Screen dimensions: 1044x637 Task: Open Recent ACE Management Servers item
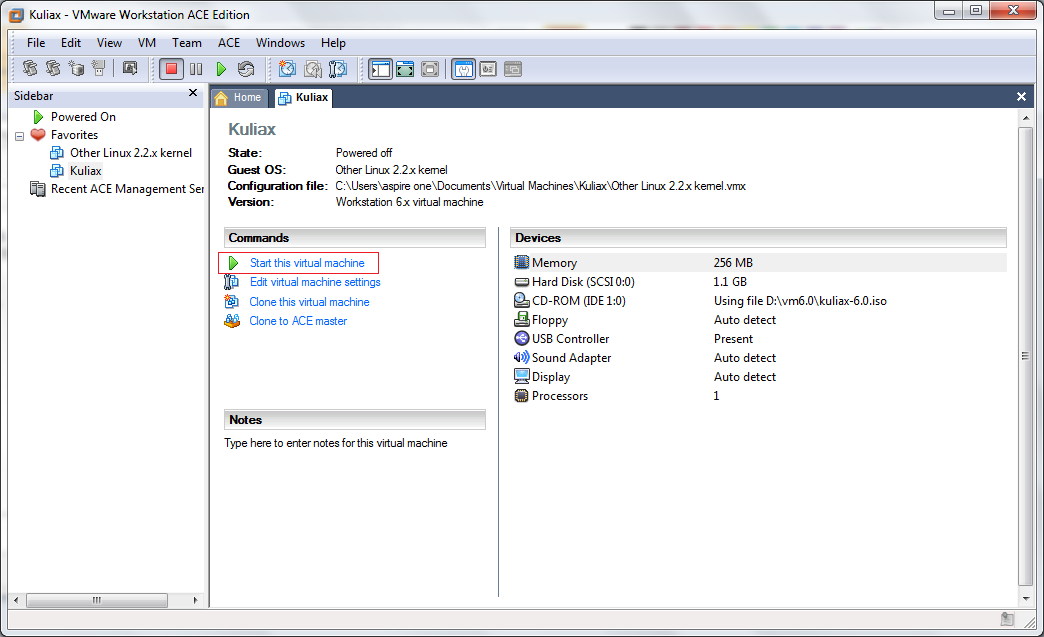(x=127, y=189)
